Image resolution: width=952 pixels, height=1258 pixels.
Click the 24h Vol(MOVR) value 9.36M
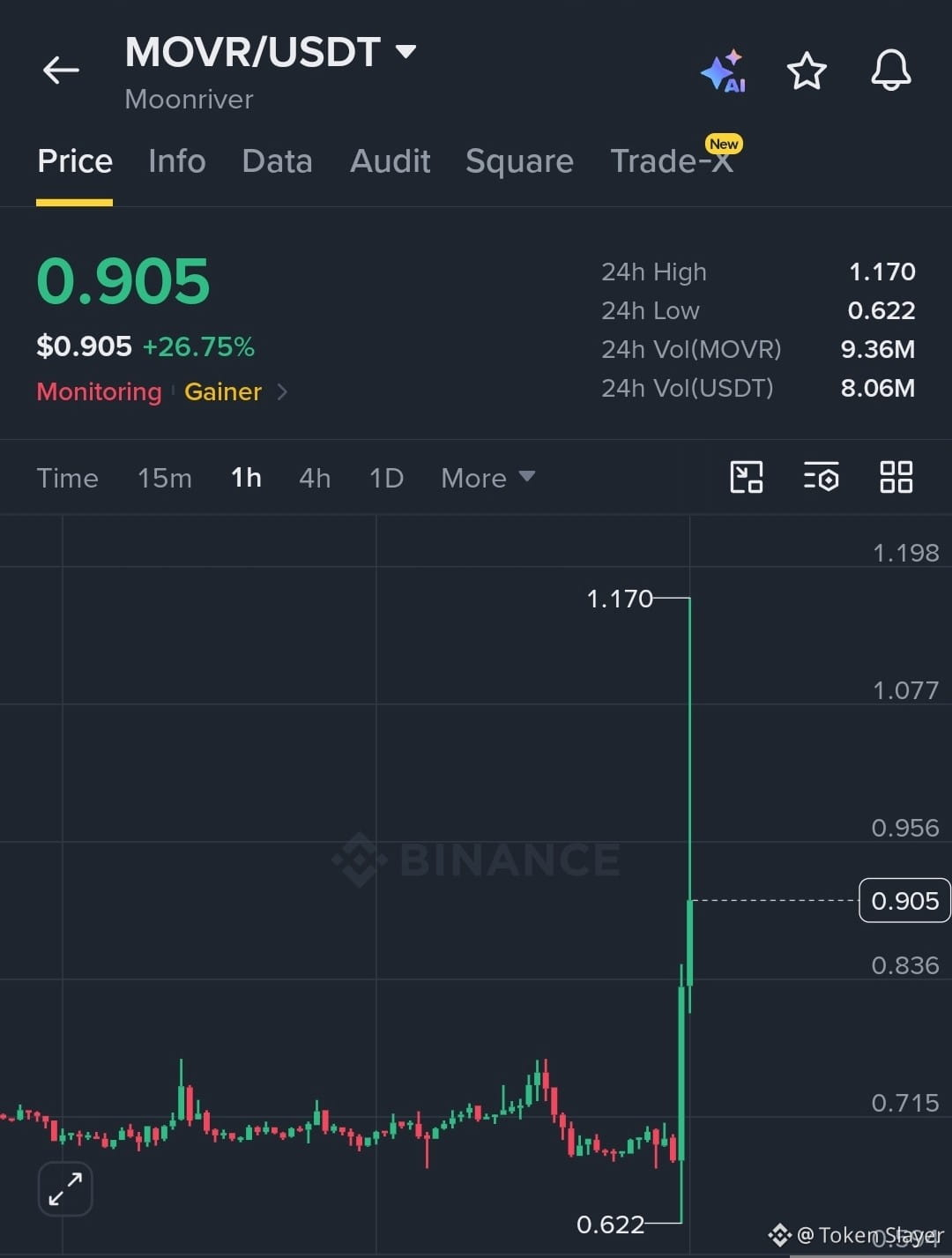pos(878,349)
